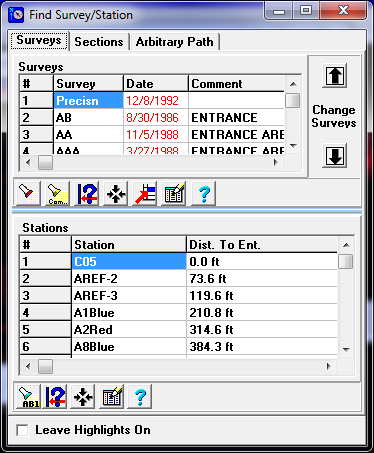This screenshot has width=374, height=453.
Task: Click the stations vertical scrollbar thumb
Action: [346, 261]
